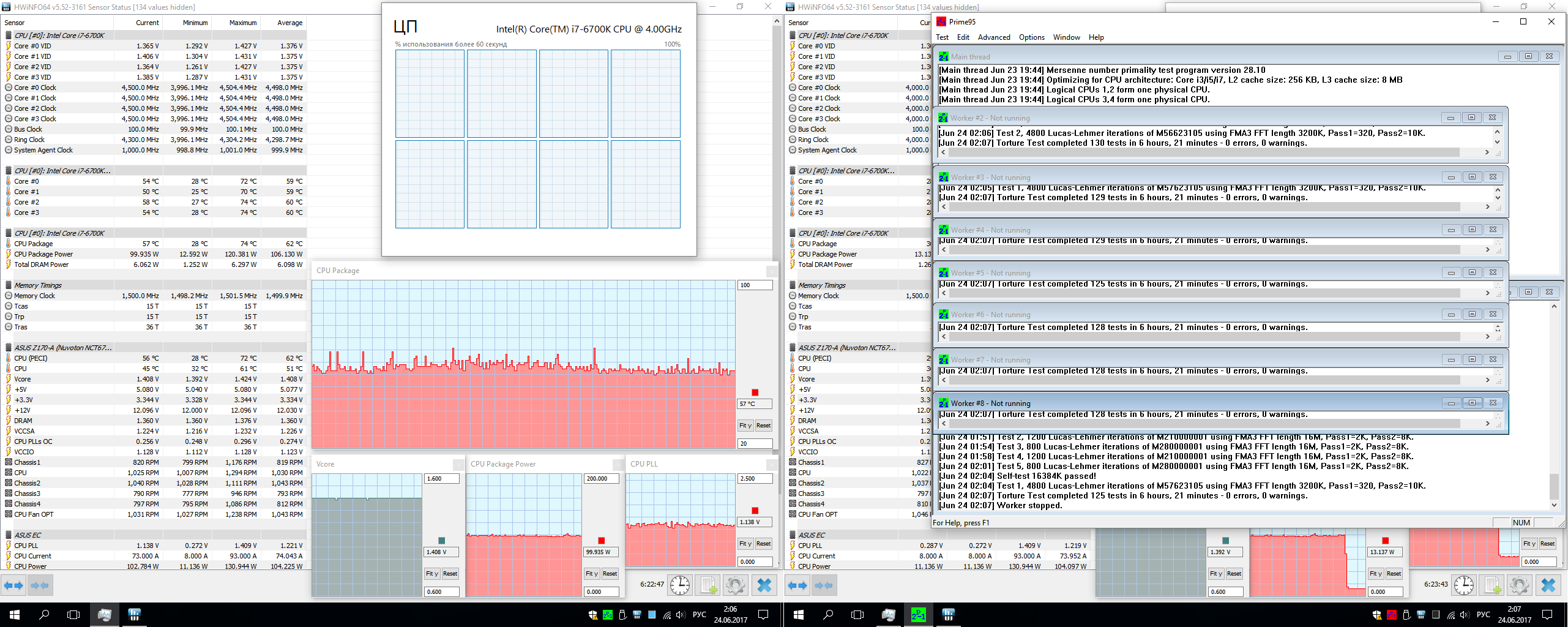Screen dimensions: 1568x627
Task: Open the Help menu in Prime95
Action: 1096,37
